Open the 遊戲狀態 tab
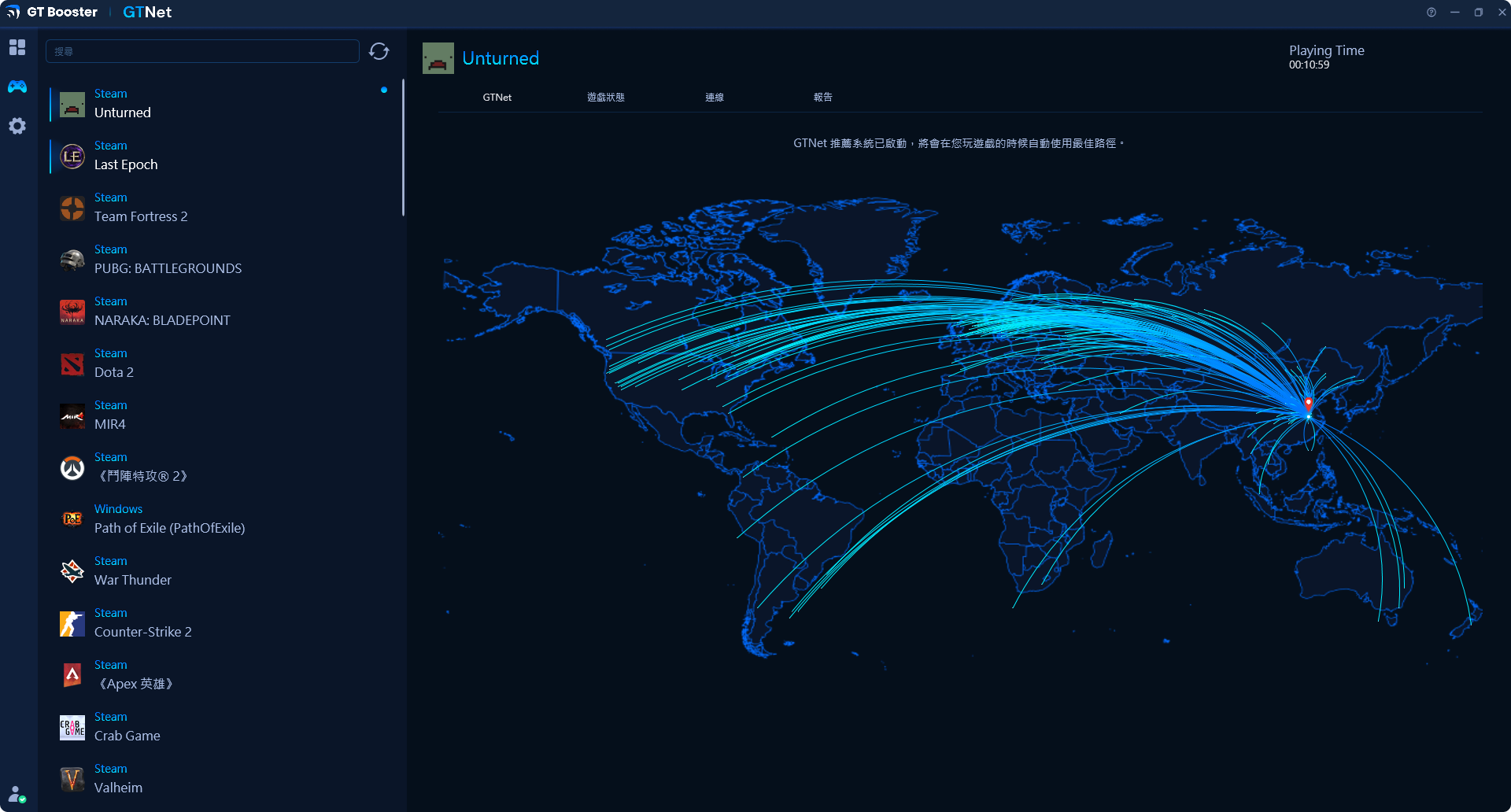This screenshot has height=812, width=1511. point(605,98)
